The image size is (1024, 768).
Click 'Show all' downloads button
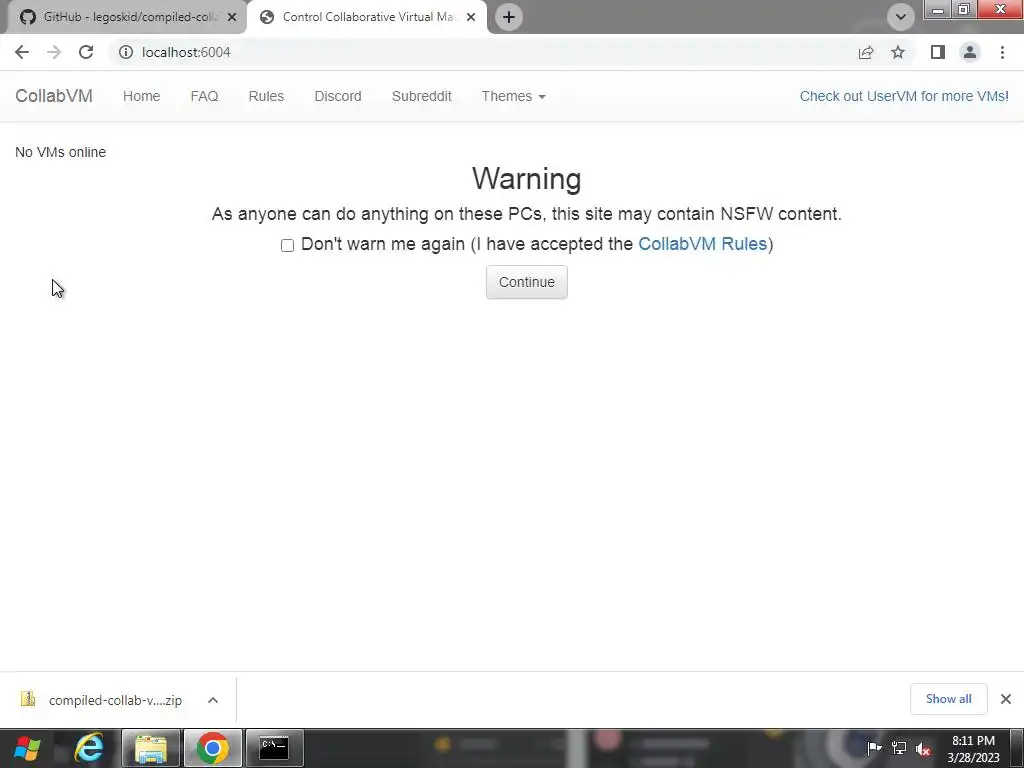948,699
